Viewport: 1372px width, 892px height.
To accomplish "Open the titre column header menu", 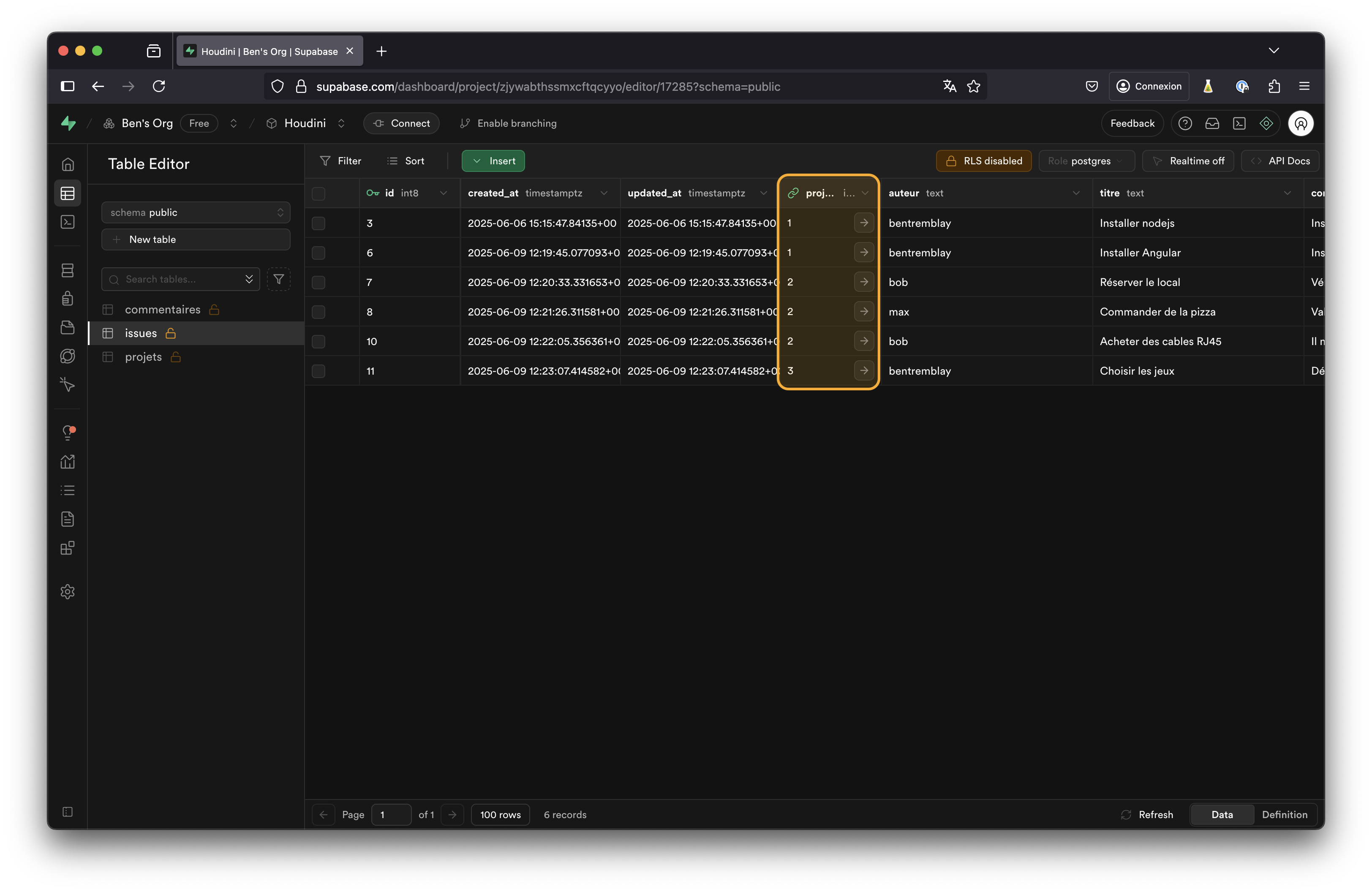I will (1287, 193).
